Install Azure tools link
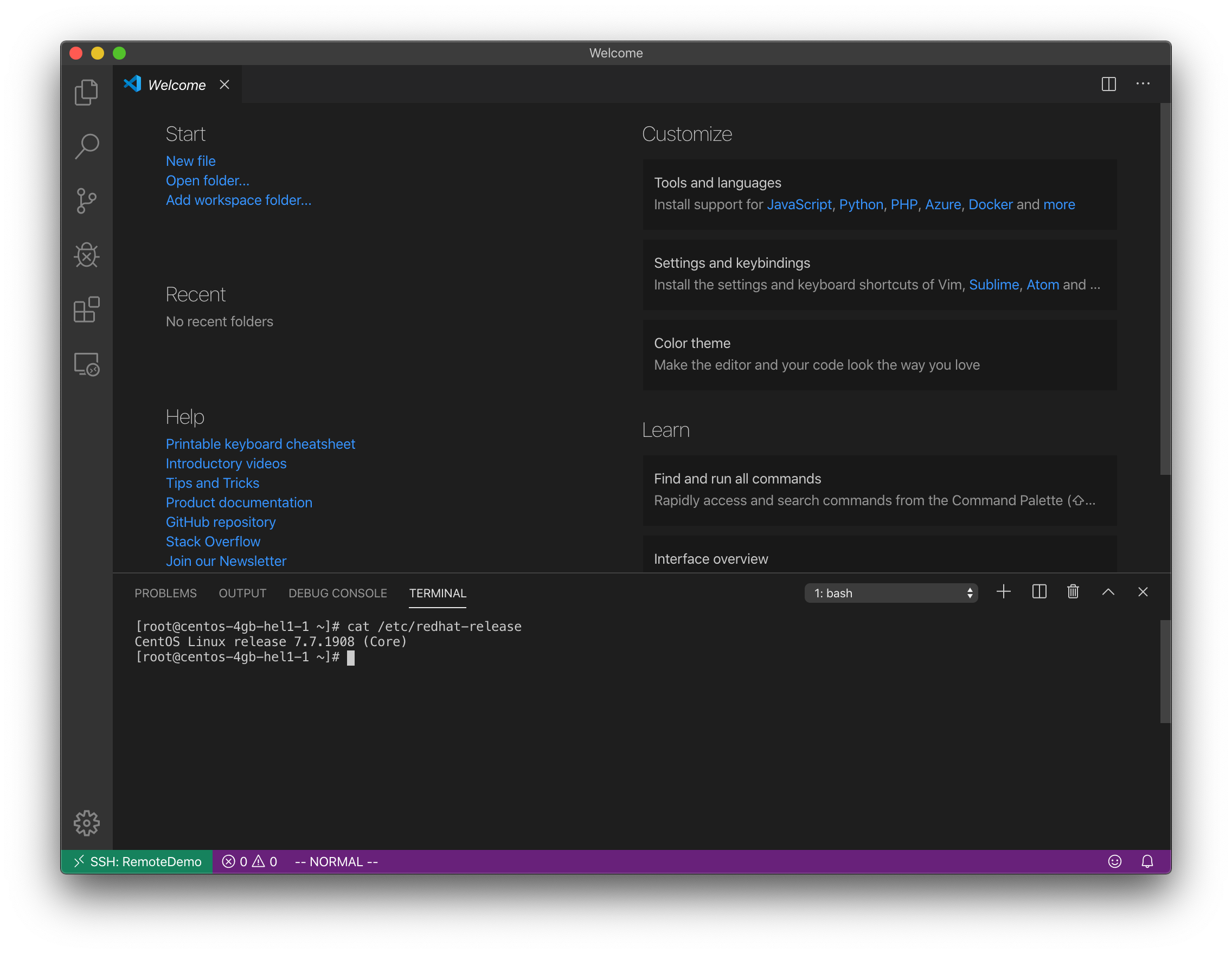The height and width of the screenshot is (954, 1232). coord(943,205)
